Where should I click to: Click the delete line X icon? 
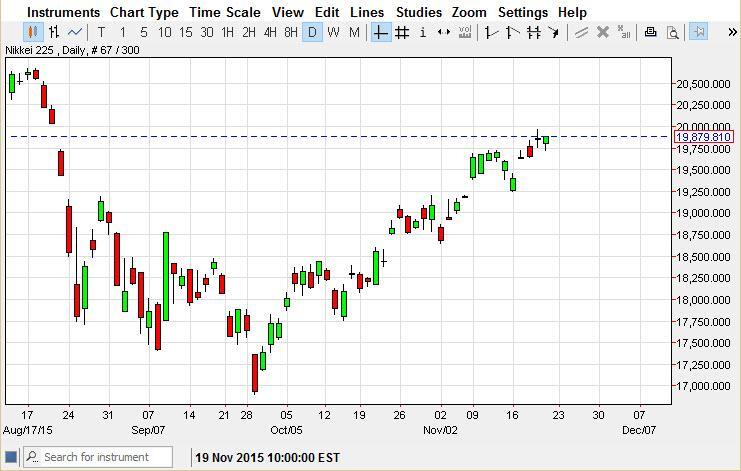tap(603, 32)
